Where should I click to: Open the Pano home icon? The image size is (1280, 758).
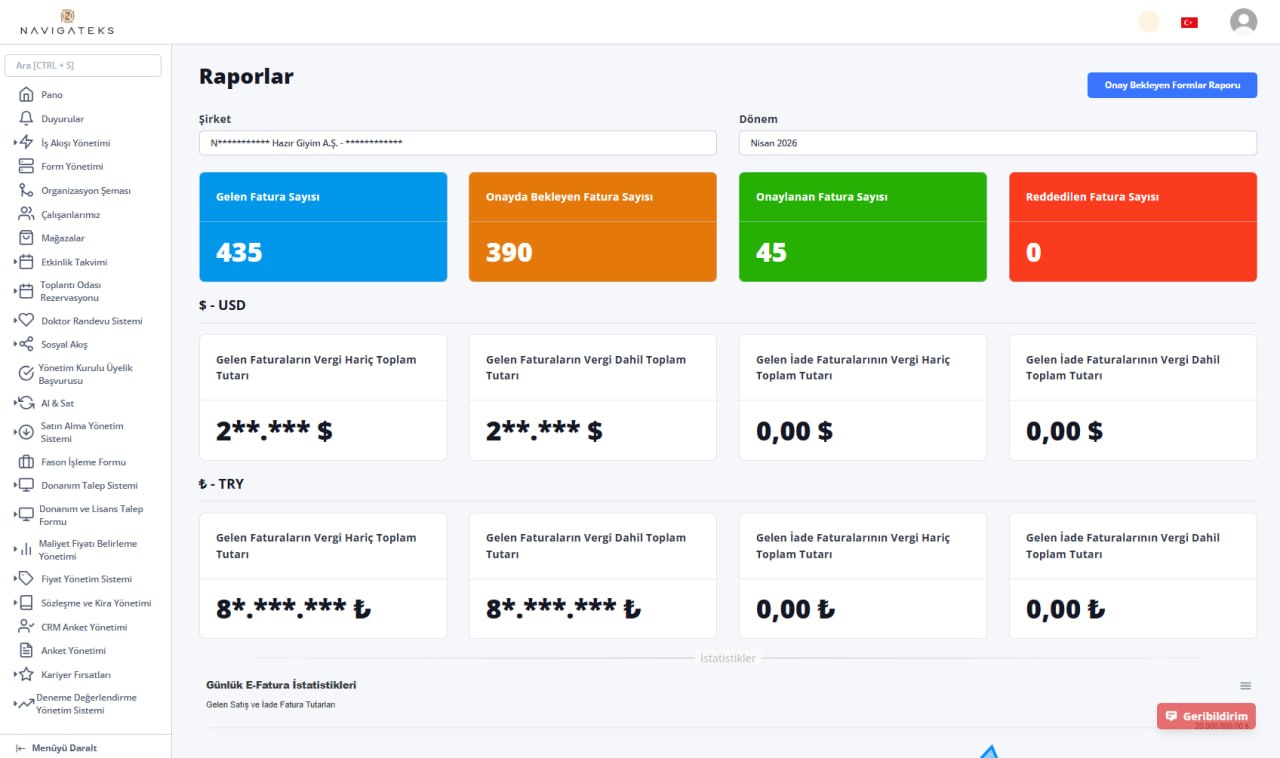point(26,95)
